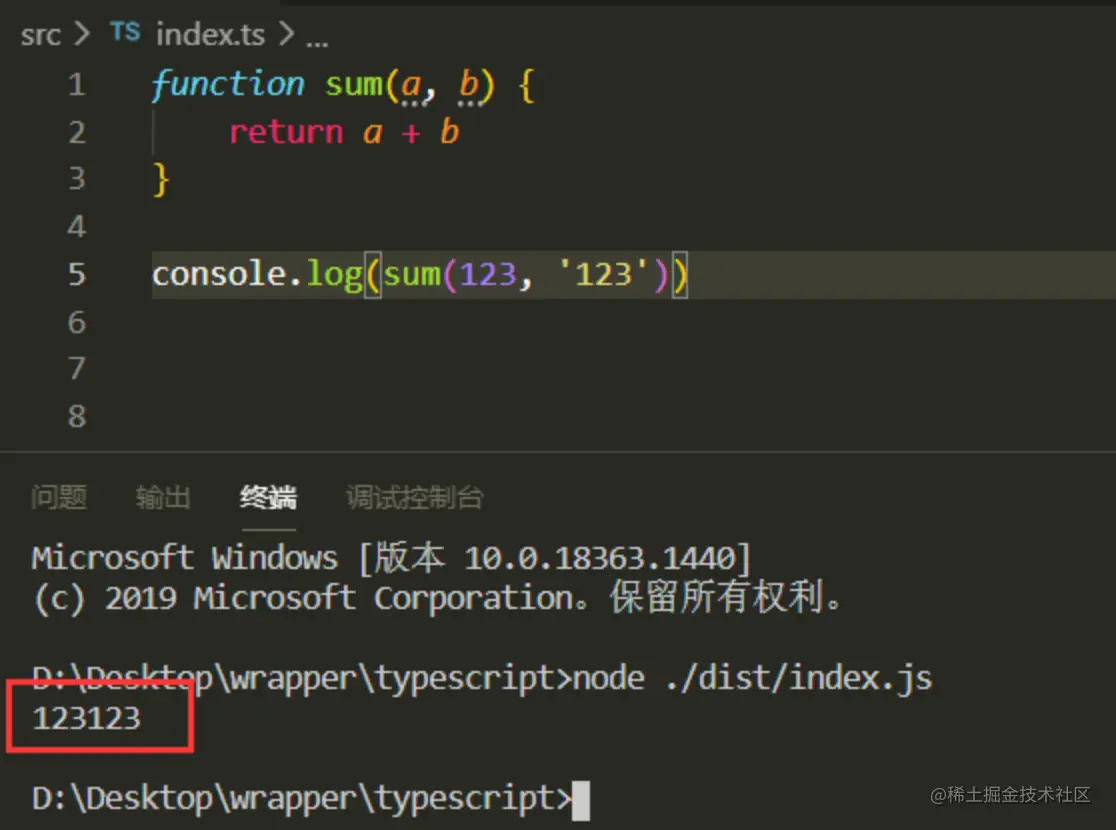Click the src breadcrumb segment

pos(41,34)
